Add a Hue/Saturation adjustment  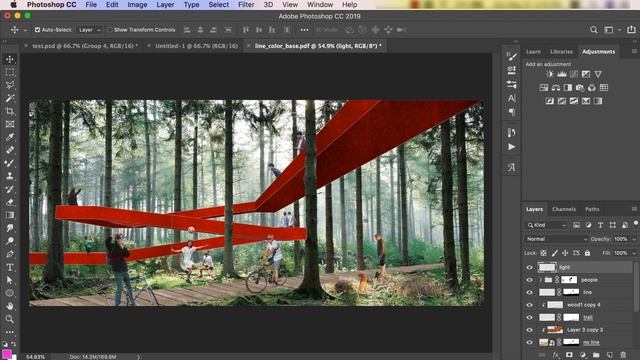point(544,87)
